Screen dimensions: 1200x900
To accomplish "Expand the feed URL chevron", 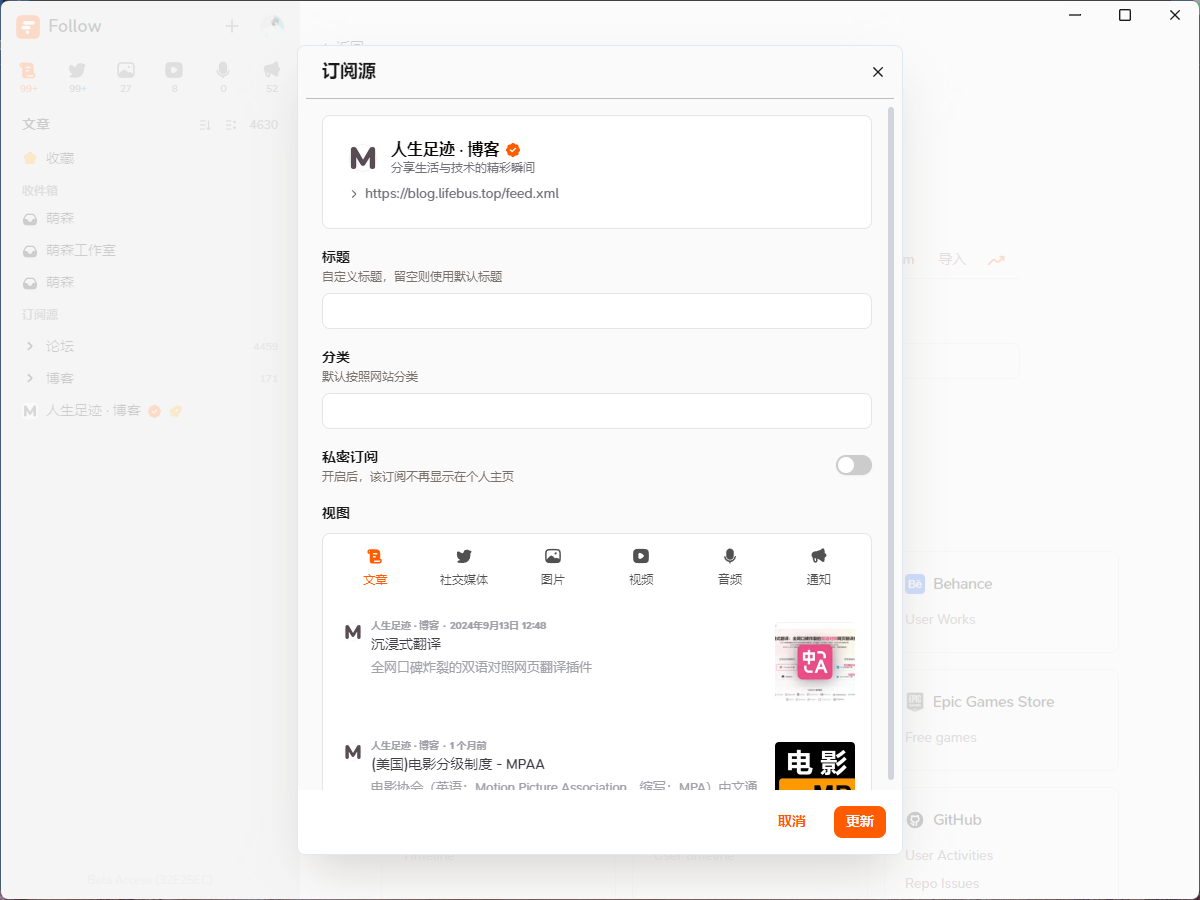I will pyautogui.click(x=354, y=194).
